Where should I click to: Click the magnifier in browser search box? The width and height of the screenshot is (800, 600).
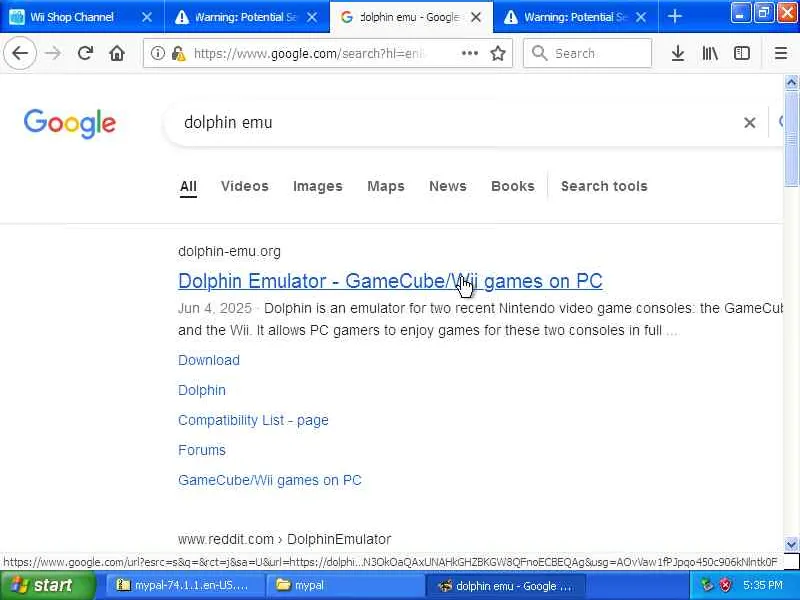click(539, 53)
